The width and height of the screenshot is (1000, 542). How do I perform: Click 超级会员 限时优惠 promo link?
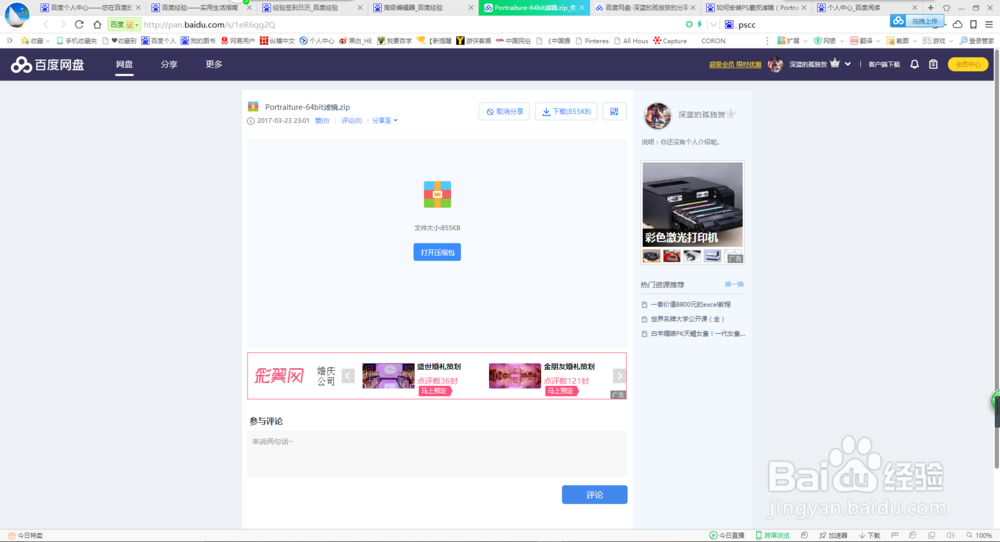(735, 64)
